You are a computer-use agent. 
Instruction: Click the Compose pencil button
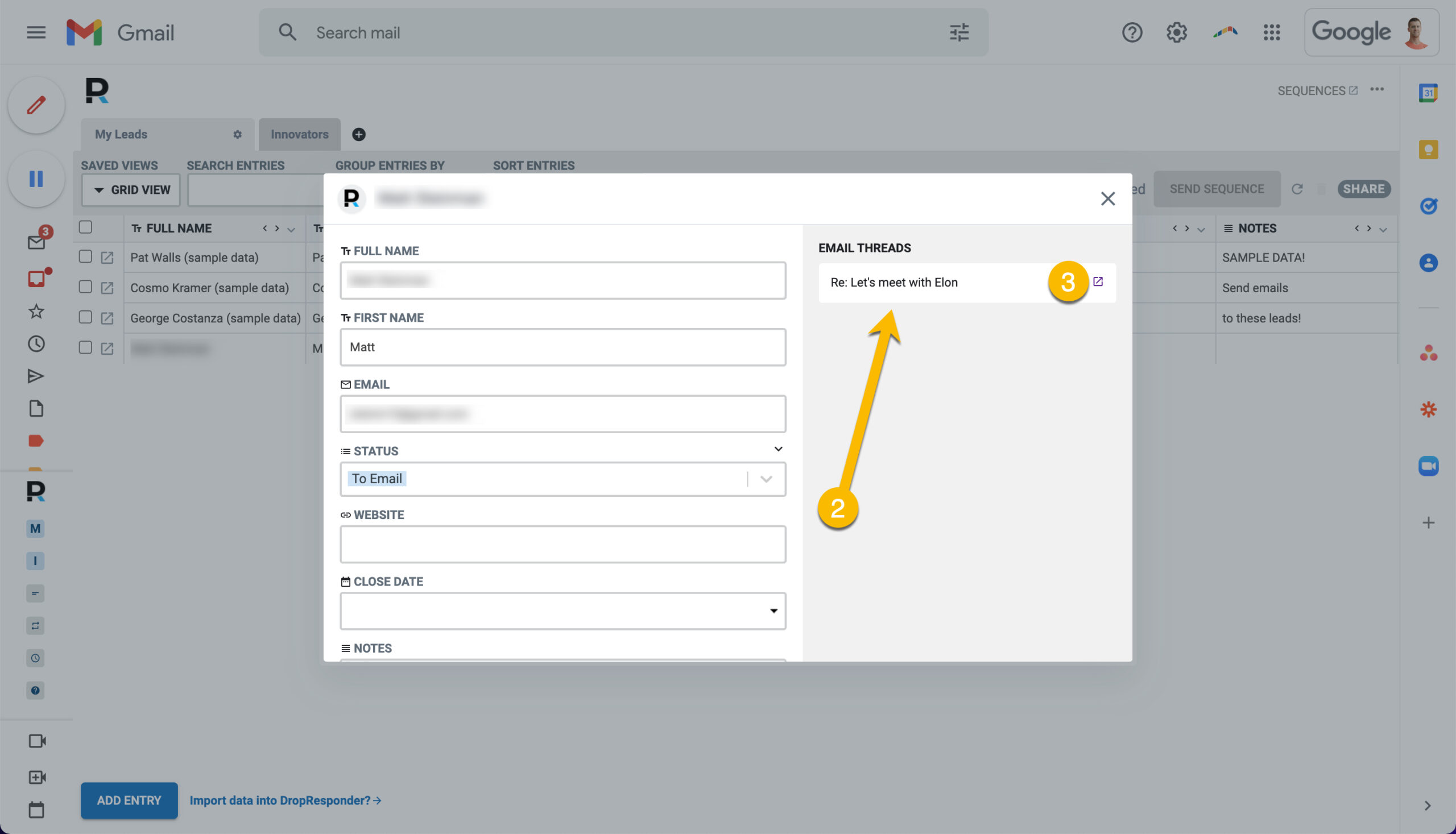click(36, 105)
